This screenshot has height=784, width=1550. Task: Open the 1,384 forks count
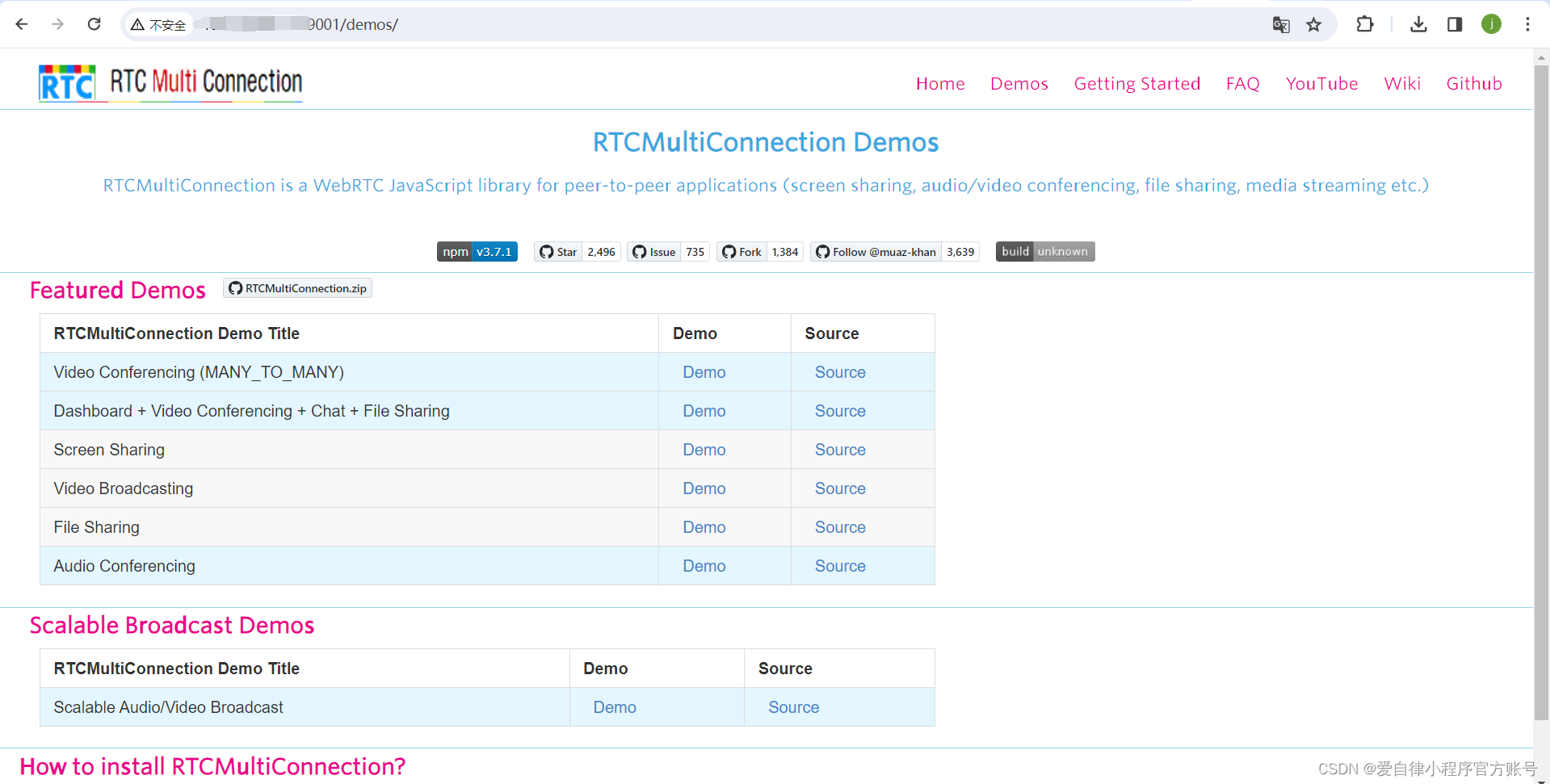(x=785, y=252)
